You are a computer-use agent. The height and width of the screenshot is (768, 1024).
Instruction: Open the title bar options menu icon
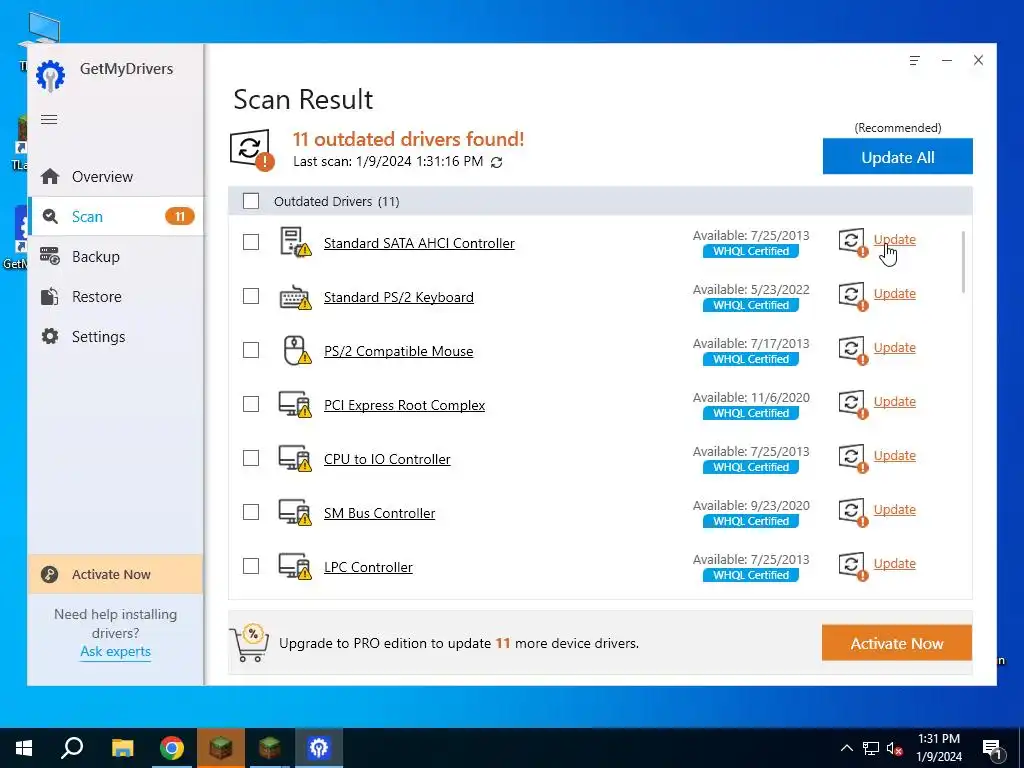[x=914, y=60]
